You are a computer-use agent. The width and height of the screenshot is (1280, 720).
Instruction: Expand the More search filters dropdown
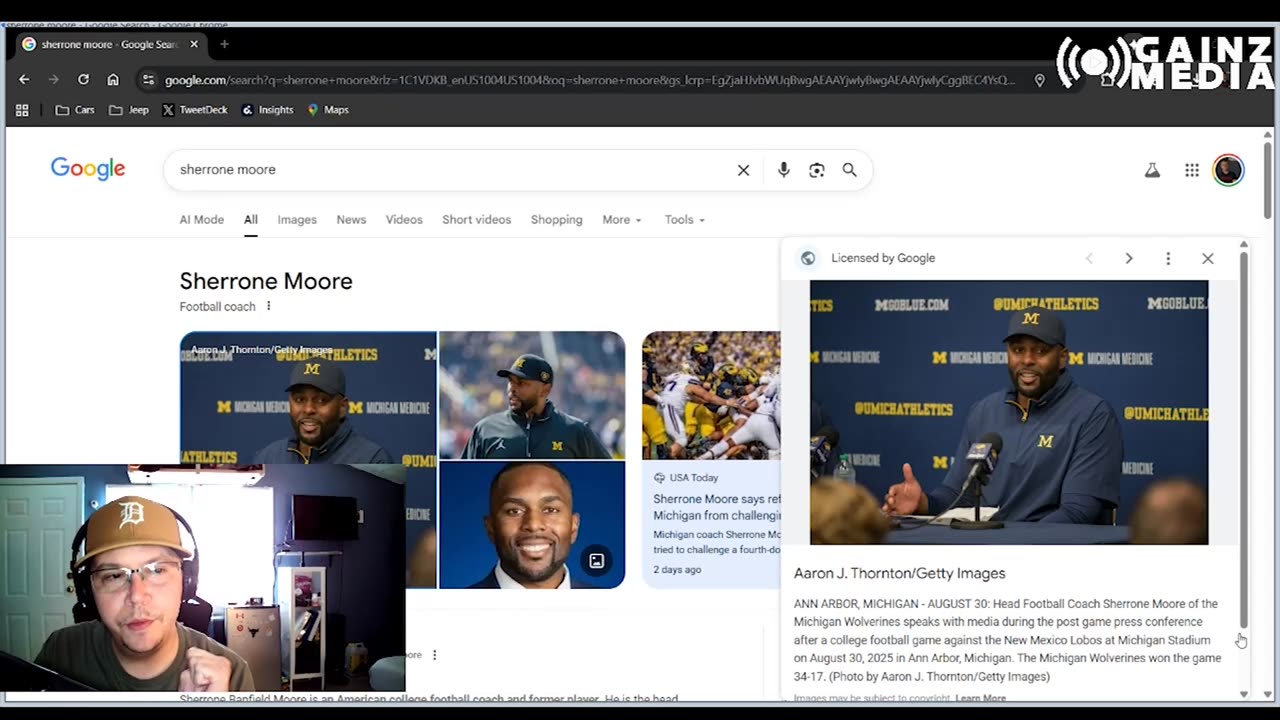(x=622, y=220)
